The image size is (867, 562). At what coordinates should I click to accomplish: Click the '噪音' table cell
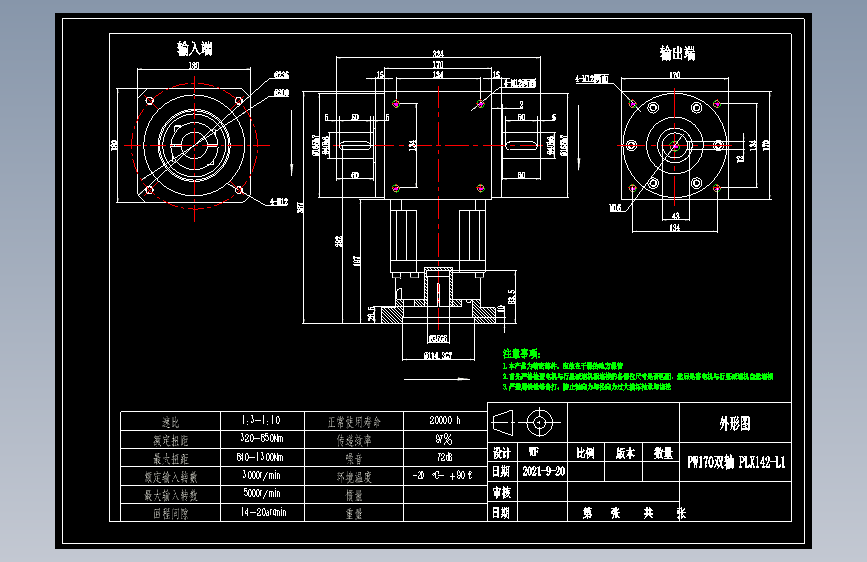pyautogui.click(x=354, y=459)
